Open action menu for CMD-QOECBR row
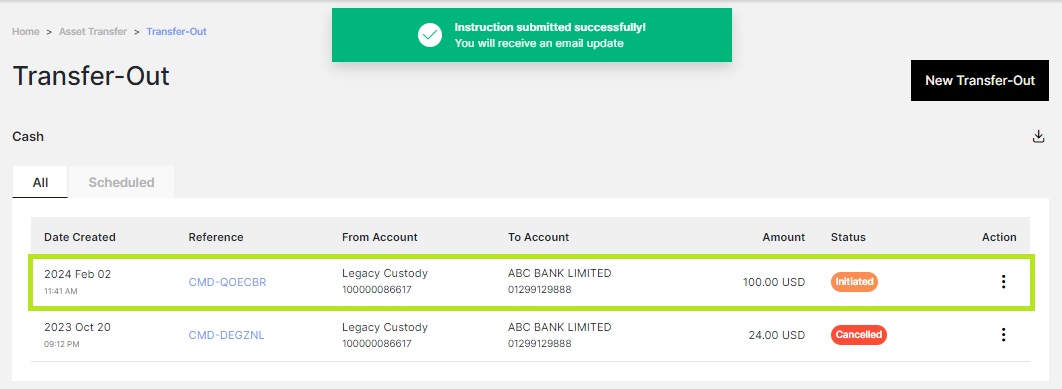The image size is (1062, 389). click(1003, 281)
